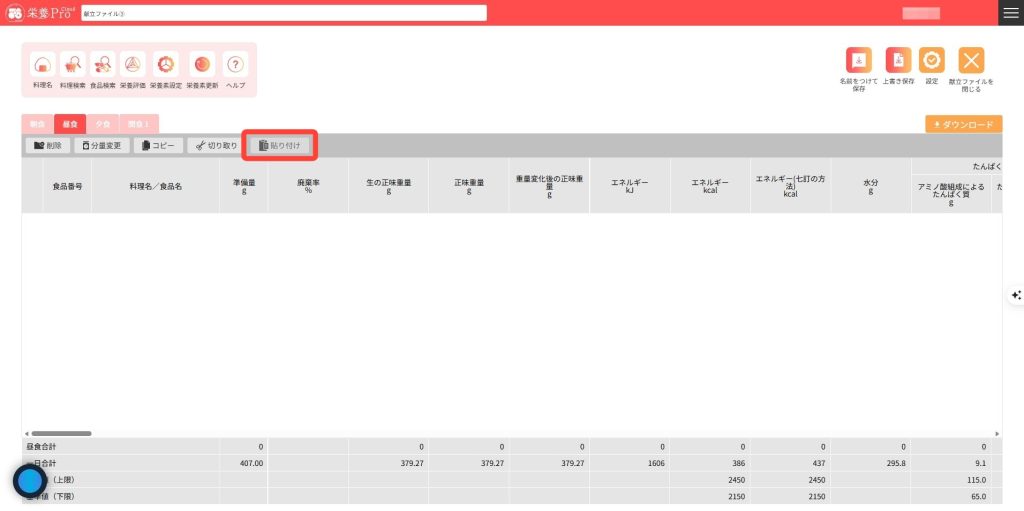Open 食品検索 food search tool
The width and height of the screenshot is (1024, 511).
coord(103,65)
